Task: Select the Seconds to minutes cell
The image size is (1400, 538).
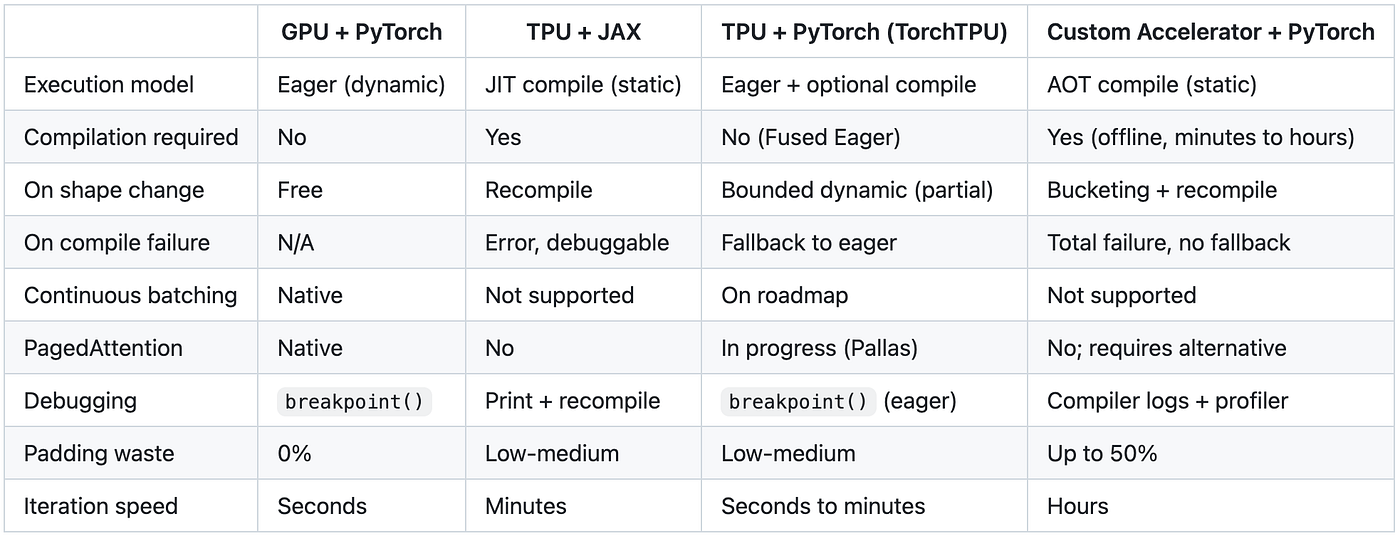Action: pos(823,506)
